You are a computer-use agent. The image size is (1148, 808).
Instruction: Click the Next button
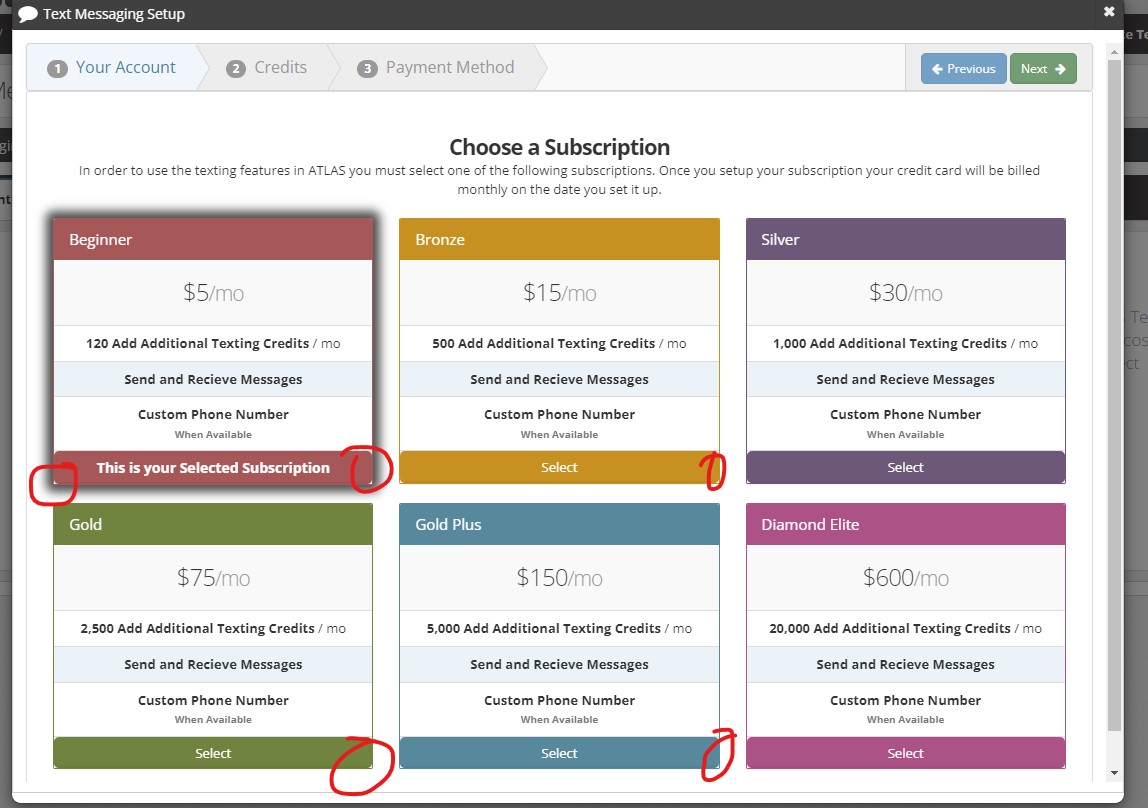(x=1043, y=69)
